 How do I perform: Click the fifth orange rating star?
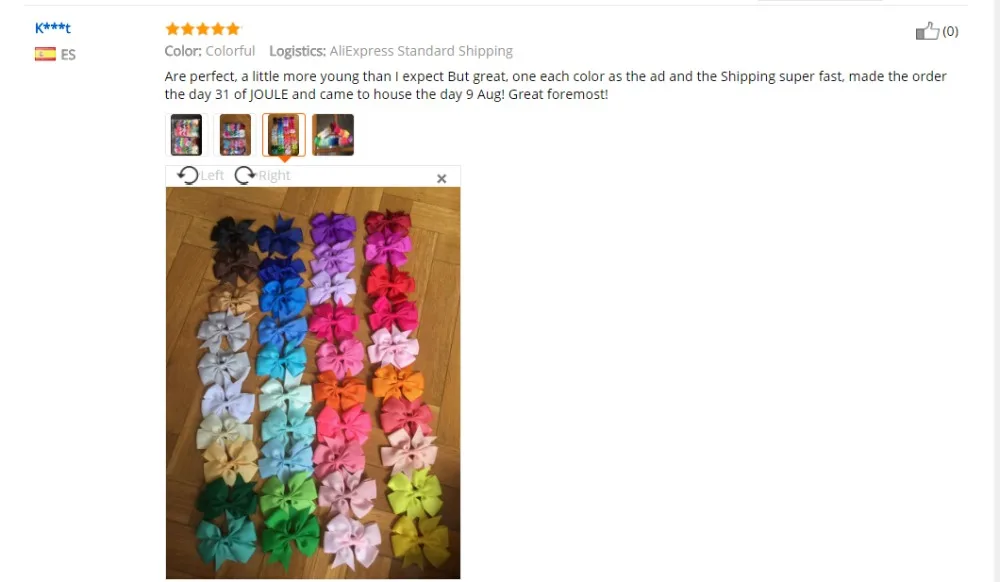(233, 29)
